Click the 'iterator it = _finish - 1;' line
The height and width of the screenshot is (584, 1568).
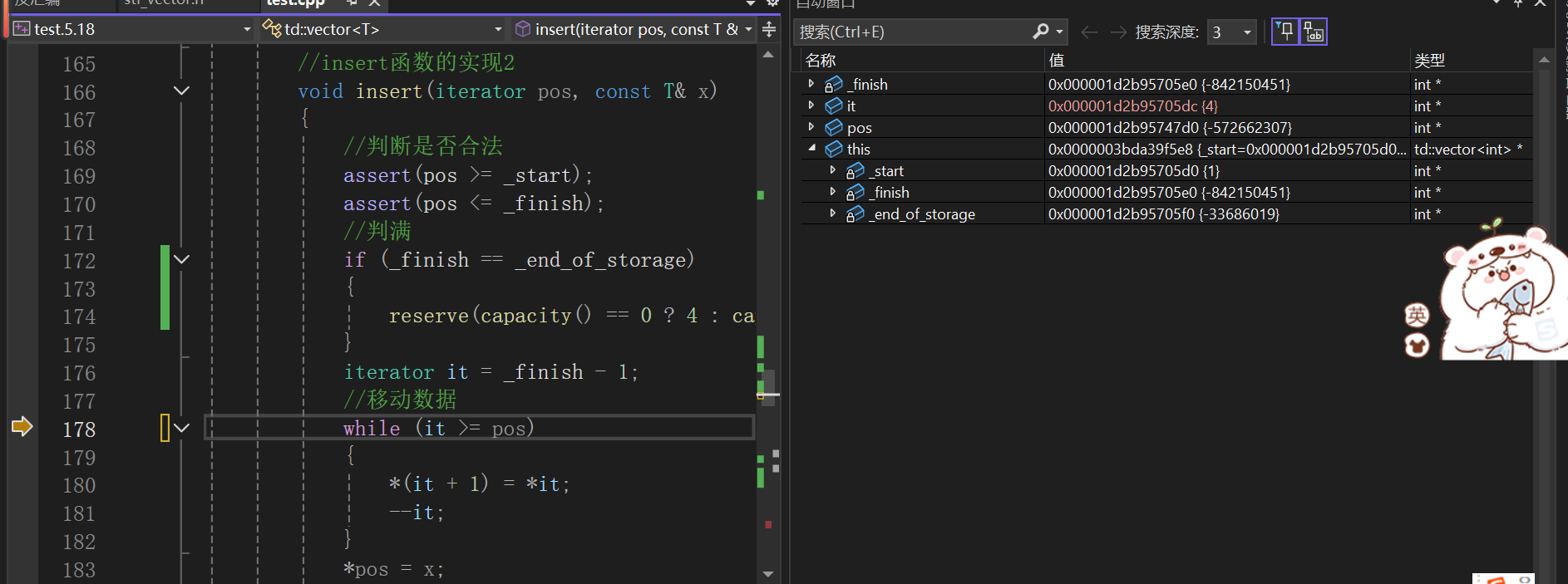(491, 372)
